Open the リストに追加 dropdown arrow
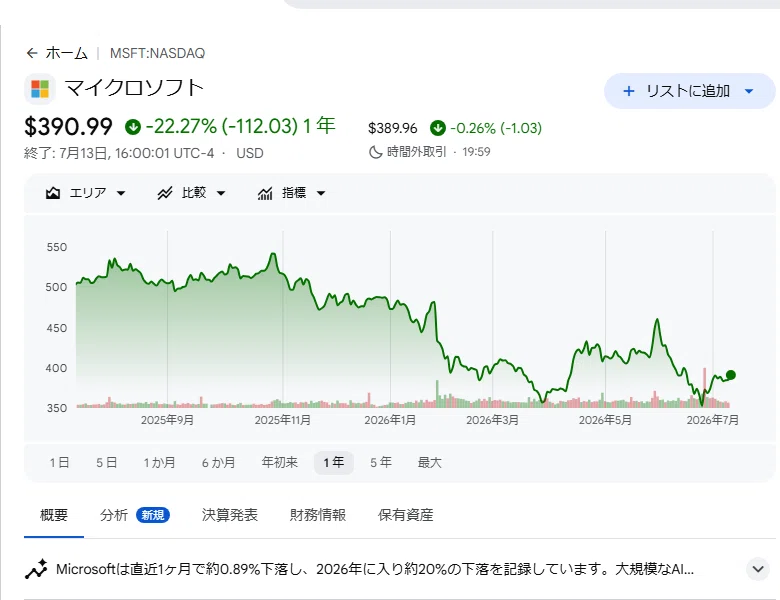Image resolution: width=780 pixels, height=600 pixels. pyautogui.click(x=749, y=91)
